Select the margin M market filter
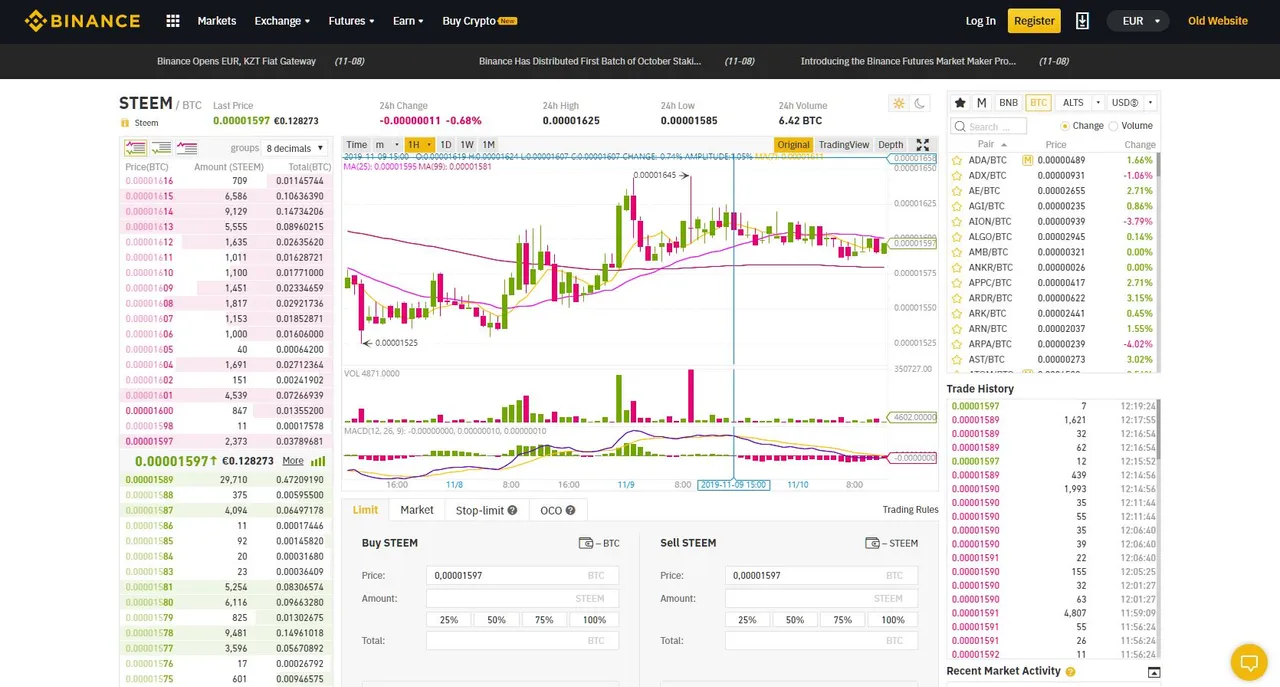 pos(982,102)
